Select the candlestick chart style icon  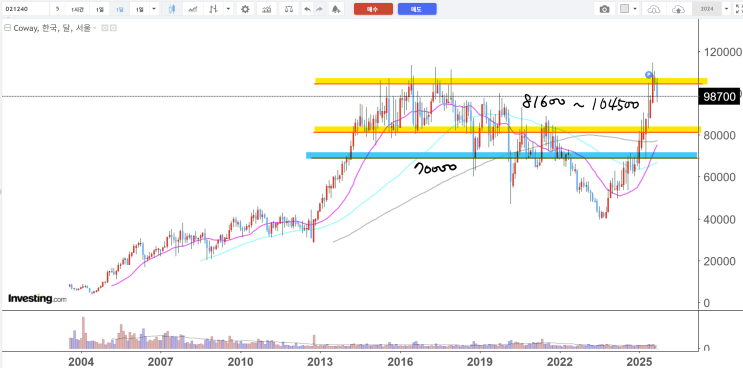click(172, 9)
